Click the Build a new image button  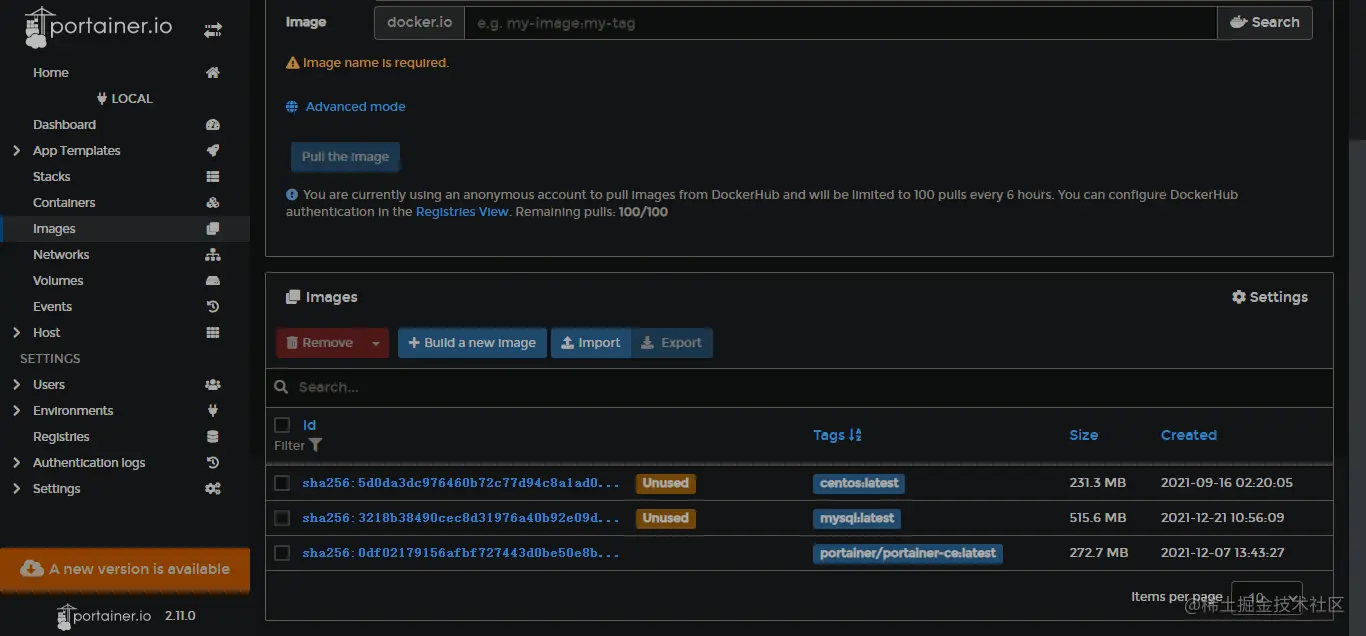[472, 343]
